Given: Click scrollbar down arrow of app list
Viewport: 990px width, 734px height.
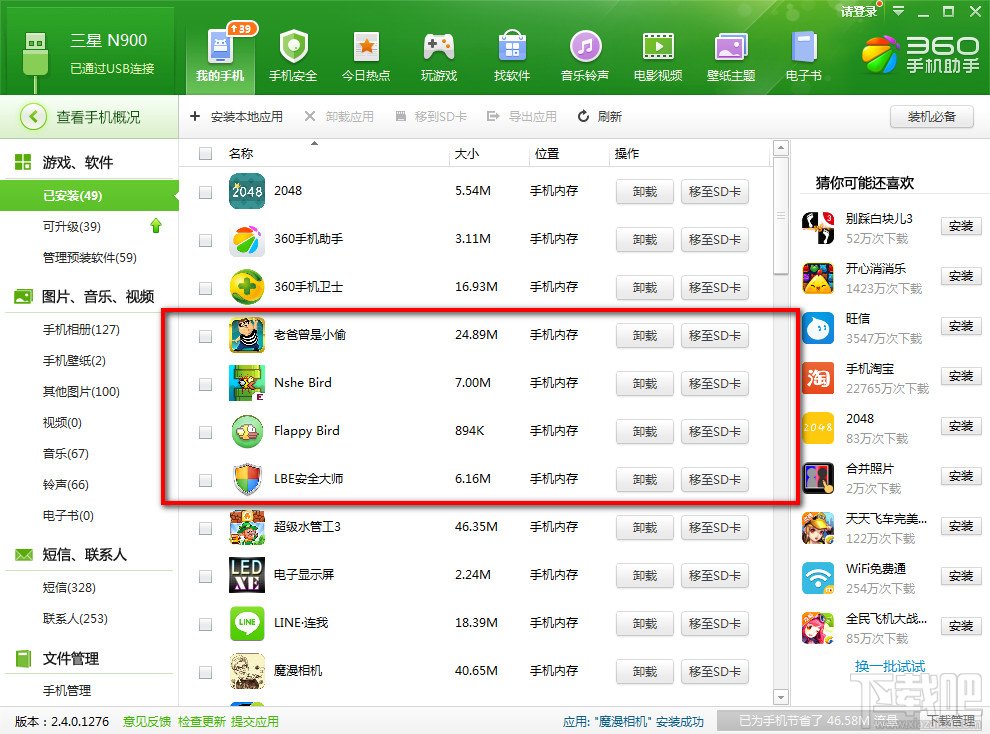Looking at the screenshot, I should (781, 697).
